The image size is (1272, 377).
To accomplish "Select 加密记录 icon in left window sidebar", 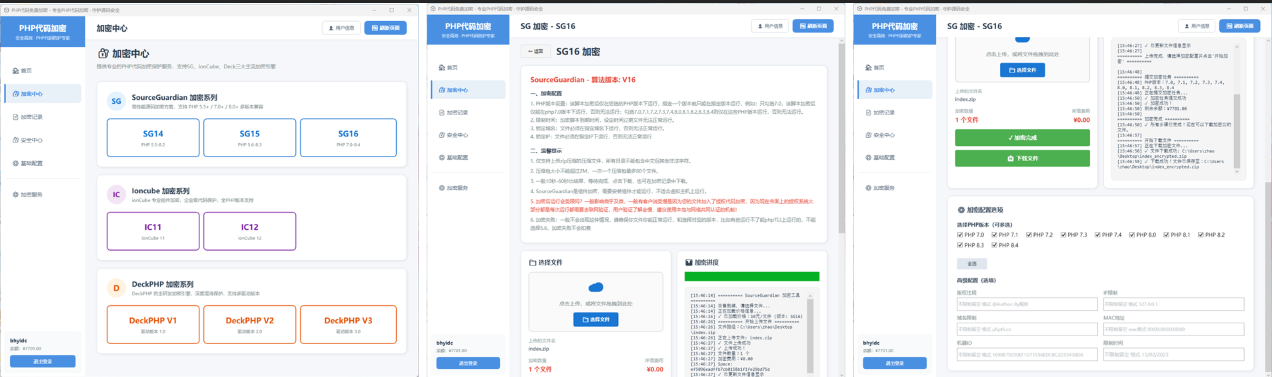I will [15, 117].
